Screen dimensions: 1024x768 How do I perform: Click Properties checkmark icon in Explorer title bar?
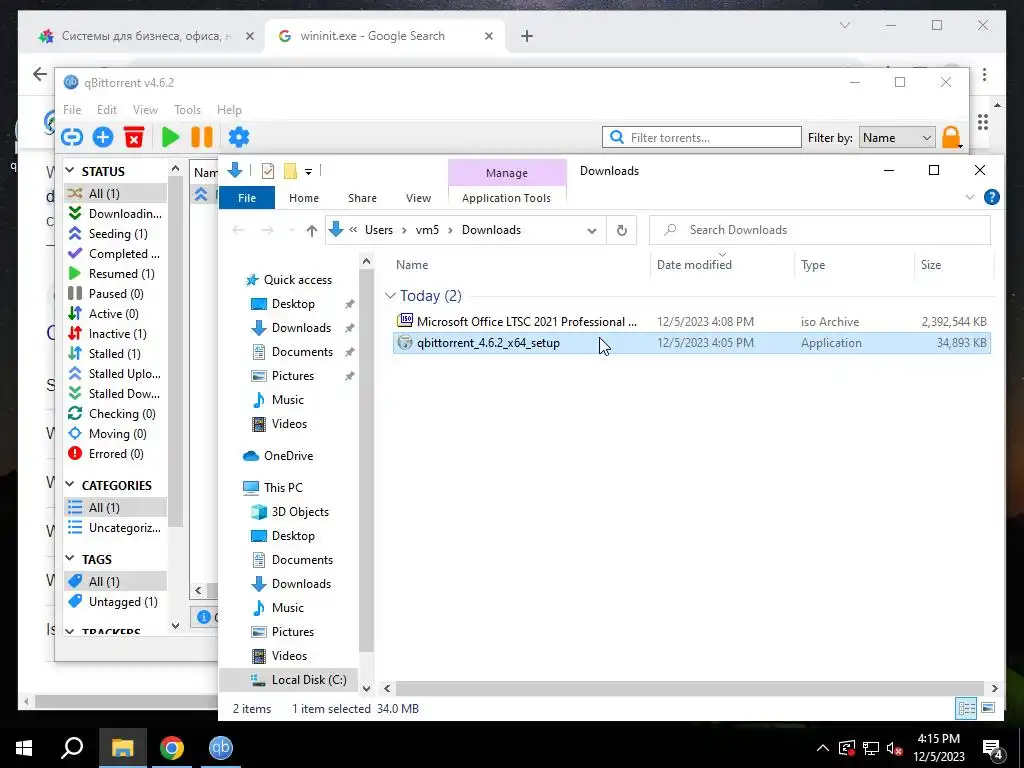(x=267, y=171)
